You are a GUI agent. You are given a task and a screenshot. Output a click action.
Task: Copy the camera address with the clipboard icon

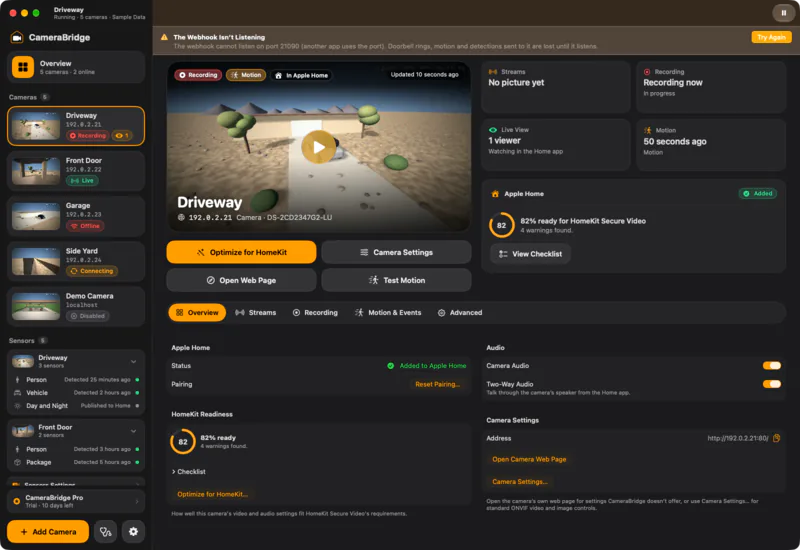coord(777,438)
